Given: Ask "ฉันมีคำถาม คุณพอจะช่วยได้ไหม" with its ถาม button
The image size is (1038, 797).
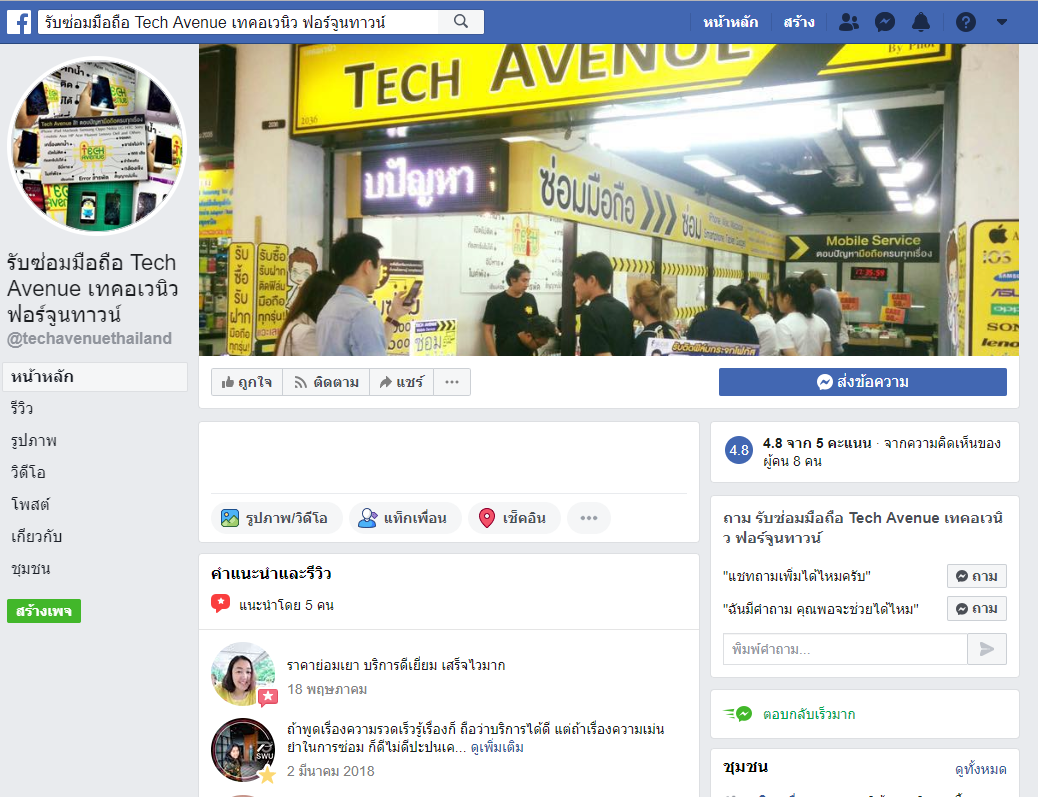Looking at the screenshot, I should 977,608.
